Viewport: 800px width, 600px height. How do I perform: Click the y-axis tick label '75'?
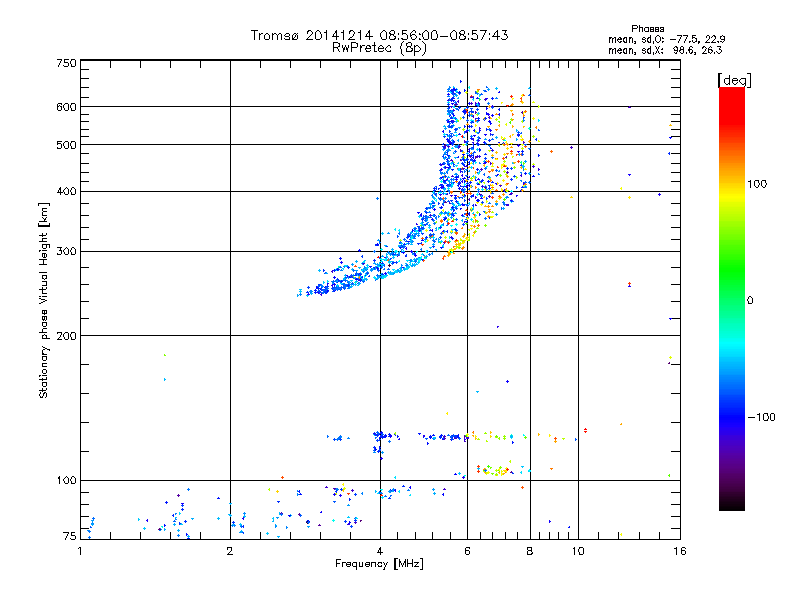point(70,536)
